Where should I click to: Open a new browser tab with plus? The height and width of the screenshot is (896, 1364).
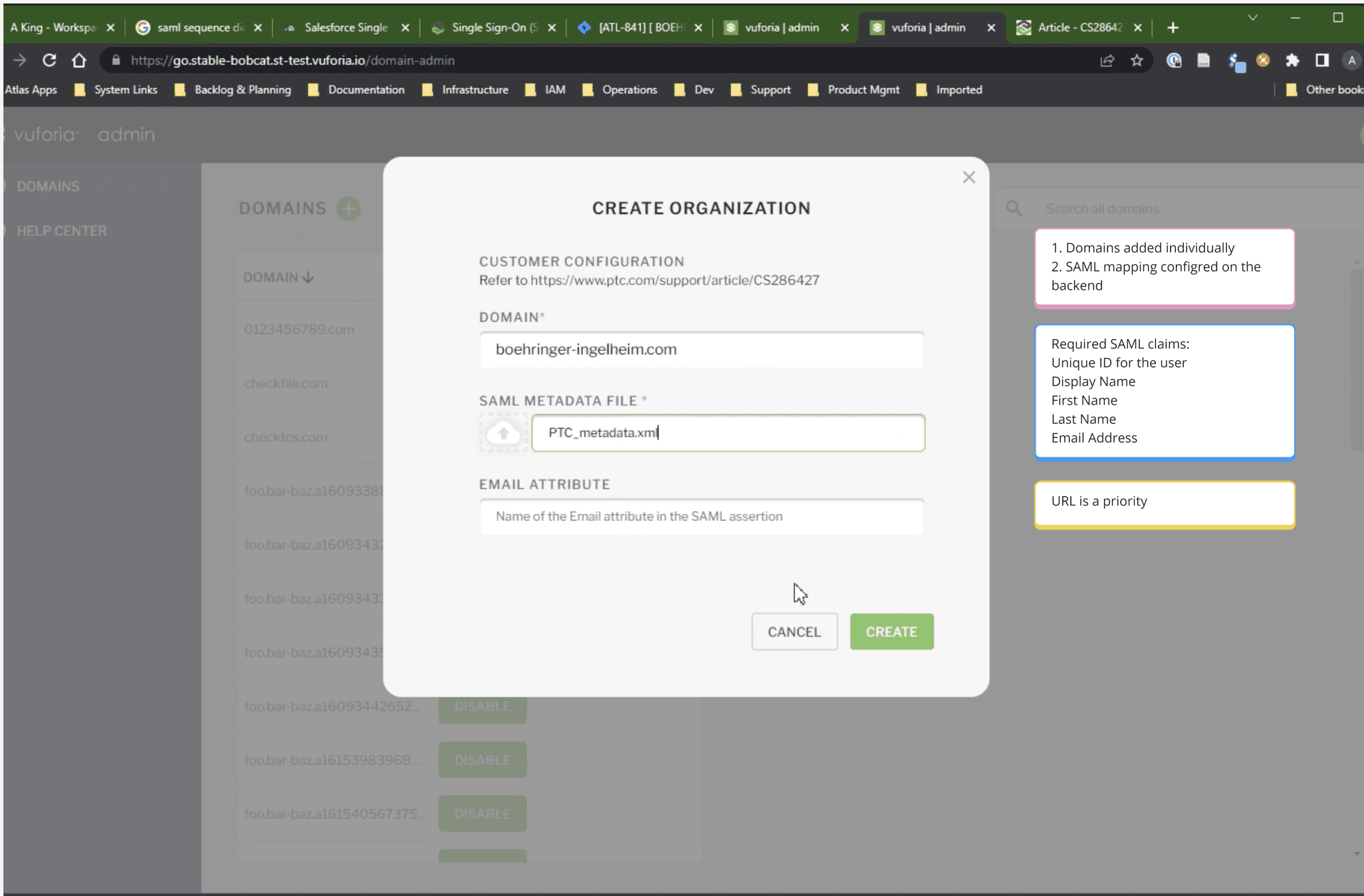(x=1173, y=27)
